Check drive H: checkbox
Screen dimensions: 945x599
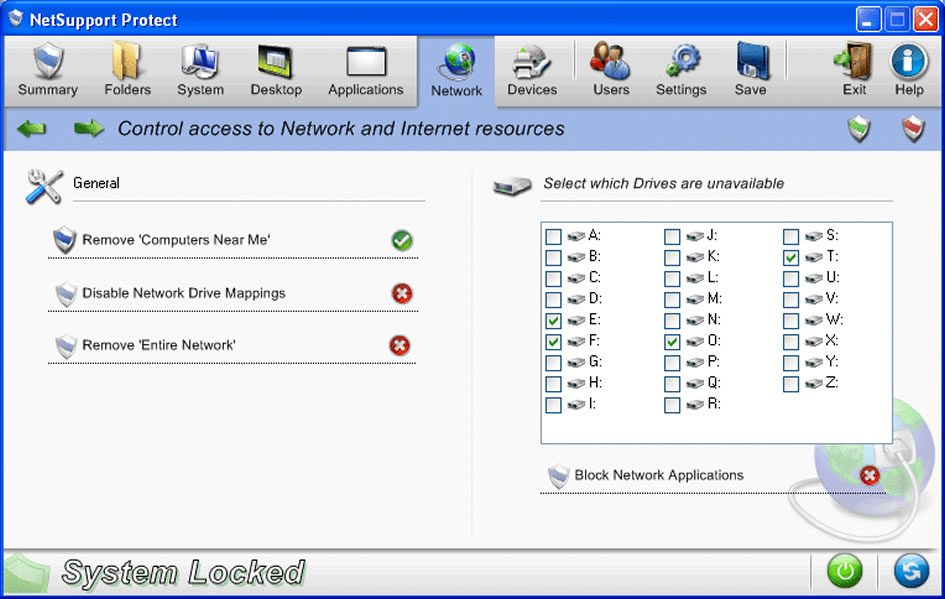(x=553, y=384)
